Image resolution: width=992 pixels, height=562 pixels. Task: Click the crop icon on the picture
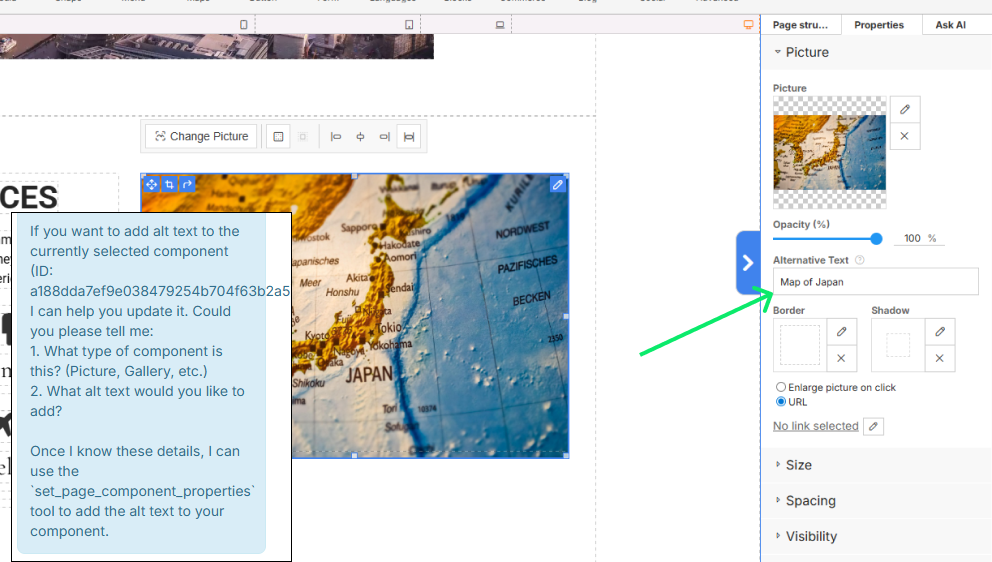click(169, 184)
